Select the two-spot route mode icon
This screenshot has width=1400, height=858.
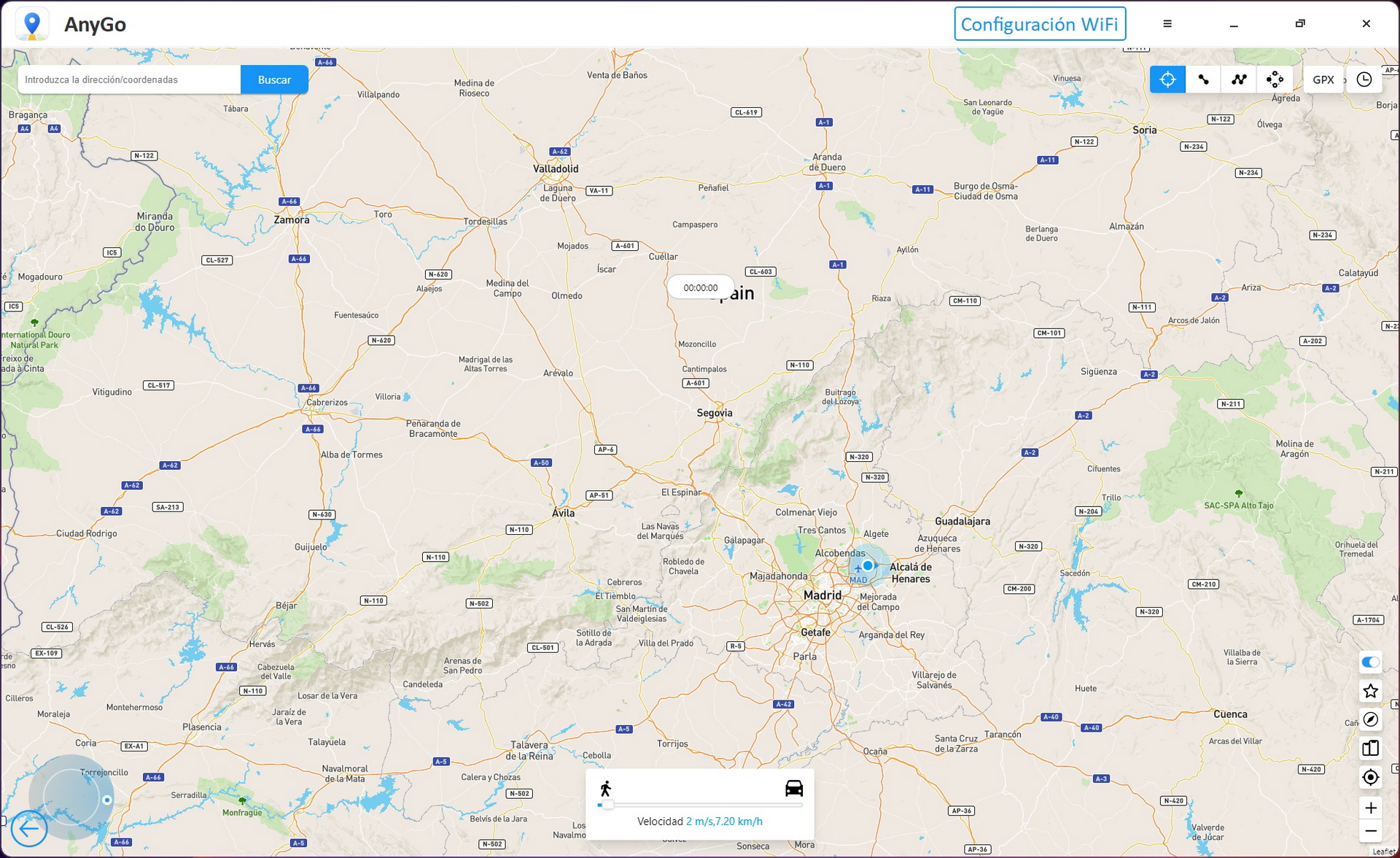[x=1203, y=80]
